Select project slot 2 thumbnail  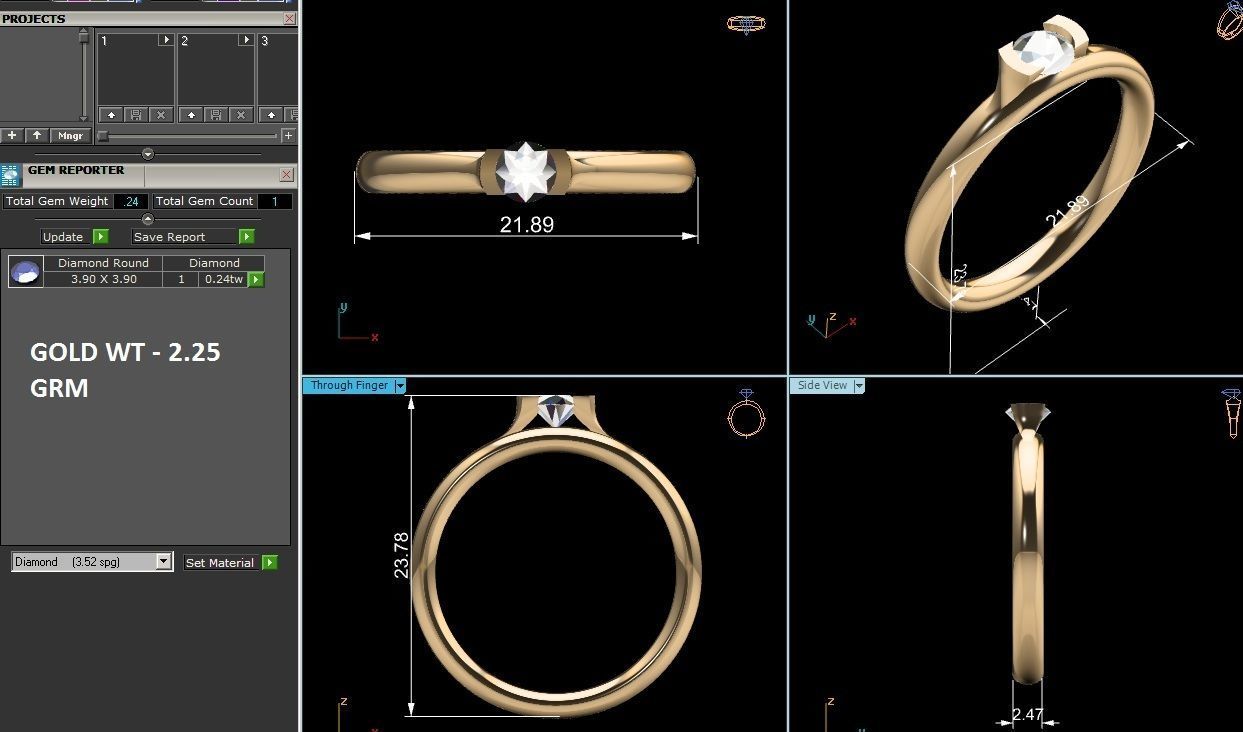pyautogui.click(x=216, y=76)
